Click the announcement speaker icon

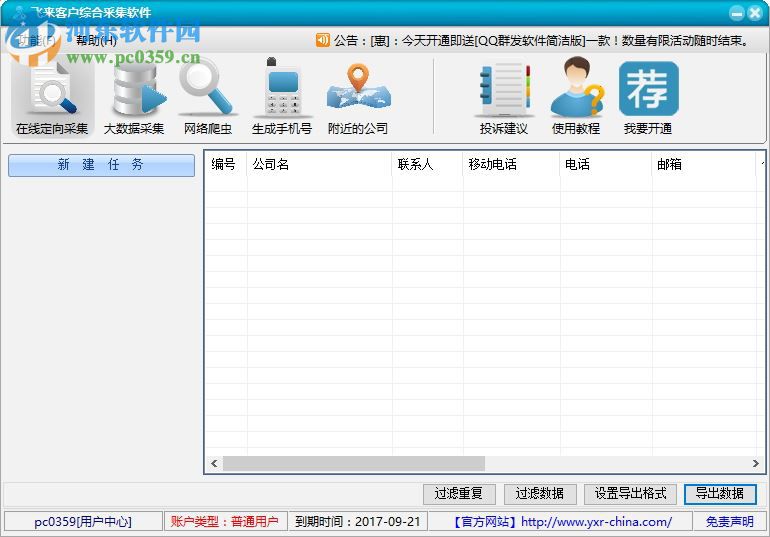(323, 40)
